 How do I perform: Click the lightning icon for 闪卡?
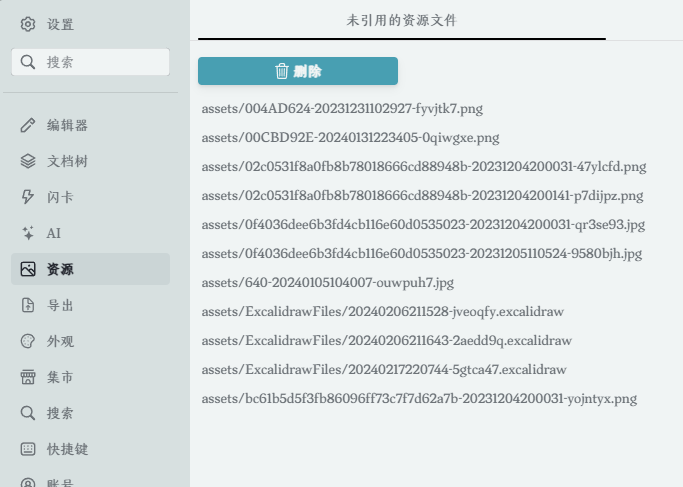pyautogui.click(x=28, y=197)
